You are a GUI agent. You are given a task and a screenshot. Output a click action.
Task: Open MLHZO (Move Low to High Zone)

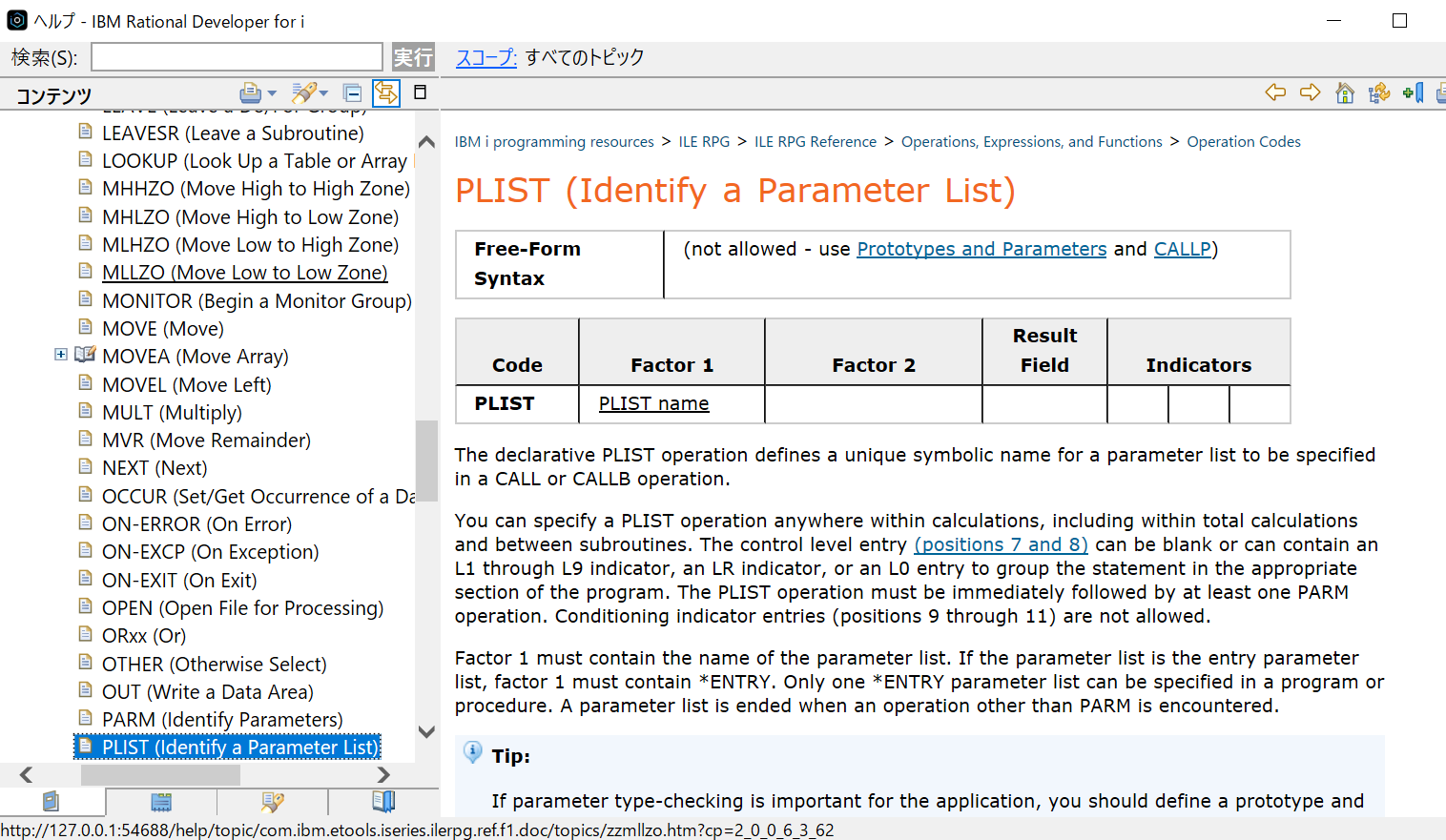250,244
